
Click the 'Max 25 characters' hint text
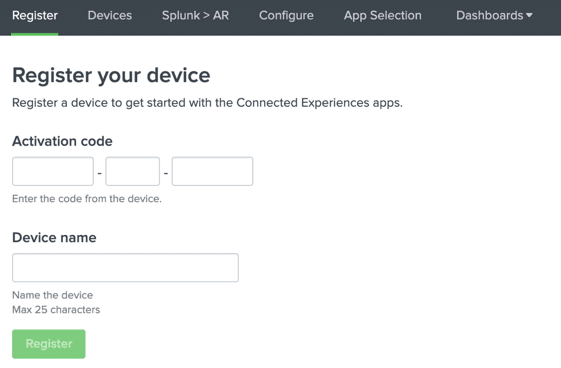pyautogui.click(x=56, y=309)
